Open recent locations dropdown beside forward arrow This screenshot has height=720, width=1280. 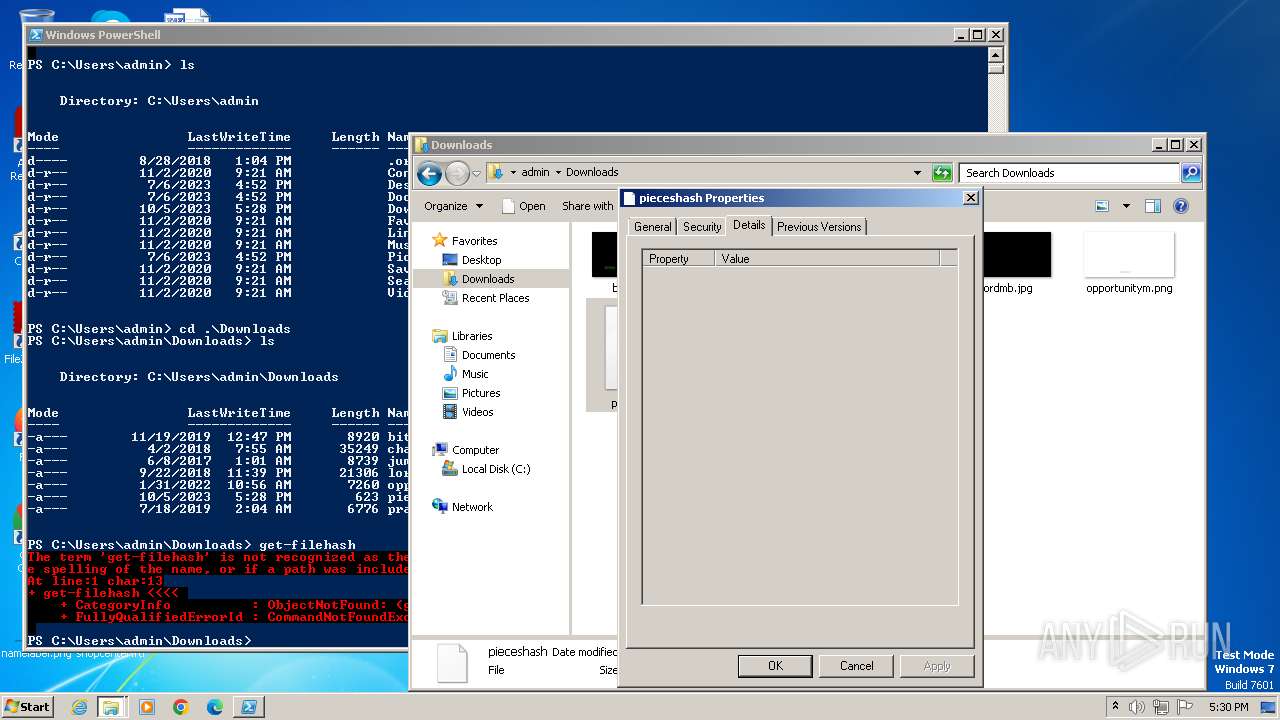click(476, 173)
